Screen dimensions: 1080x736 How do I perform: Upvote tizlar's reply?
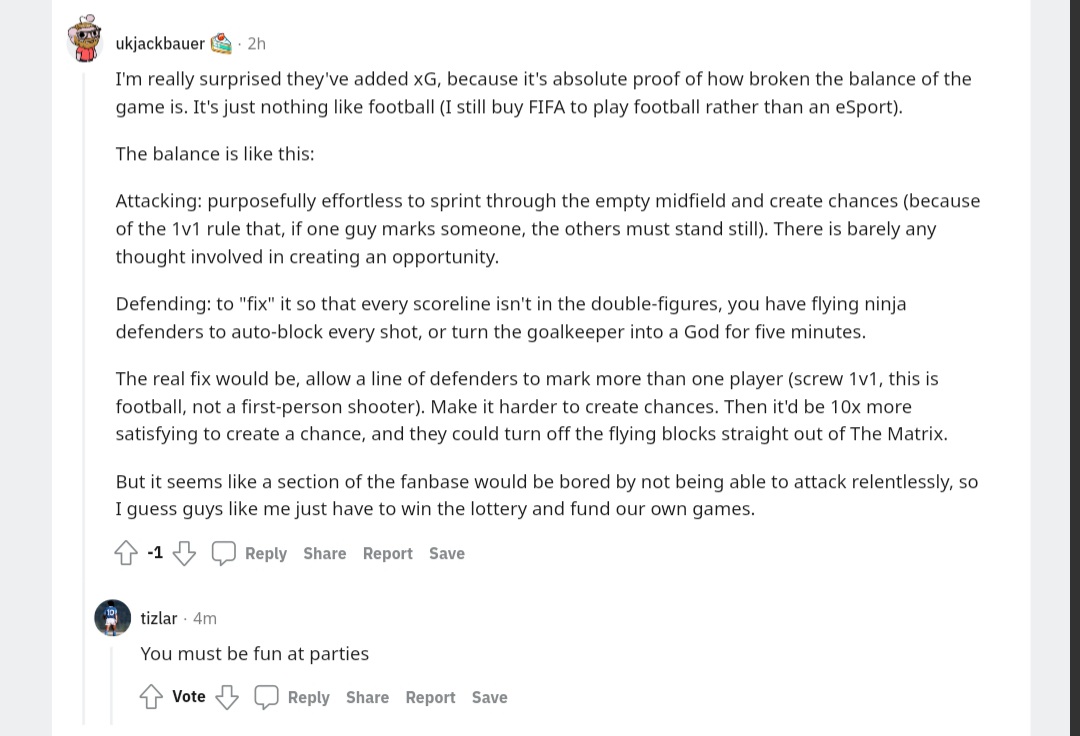[x=151, y=697]
